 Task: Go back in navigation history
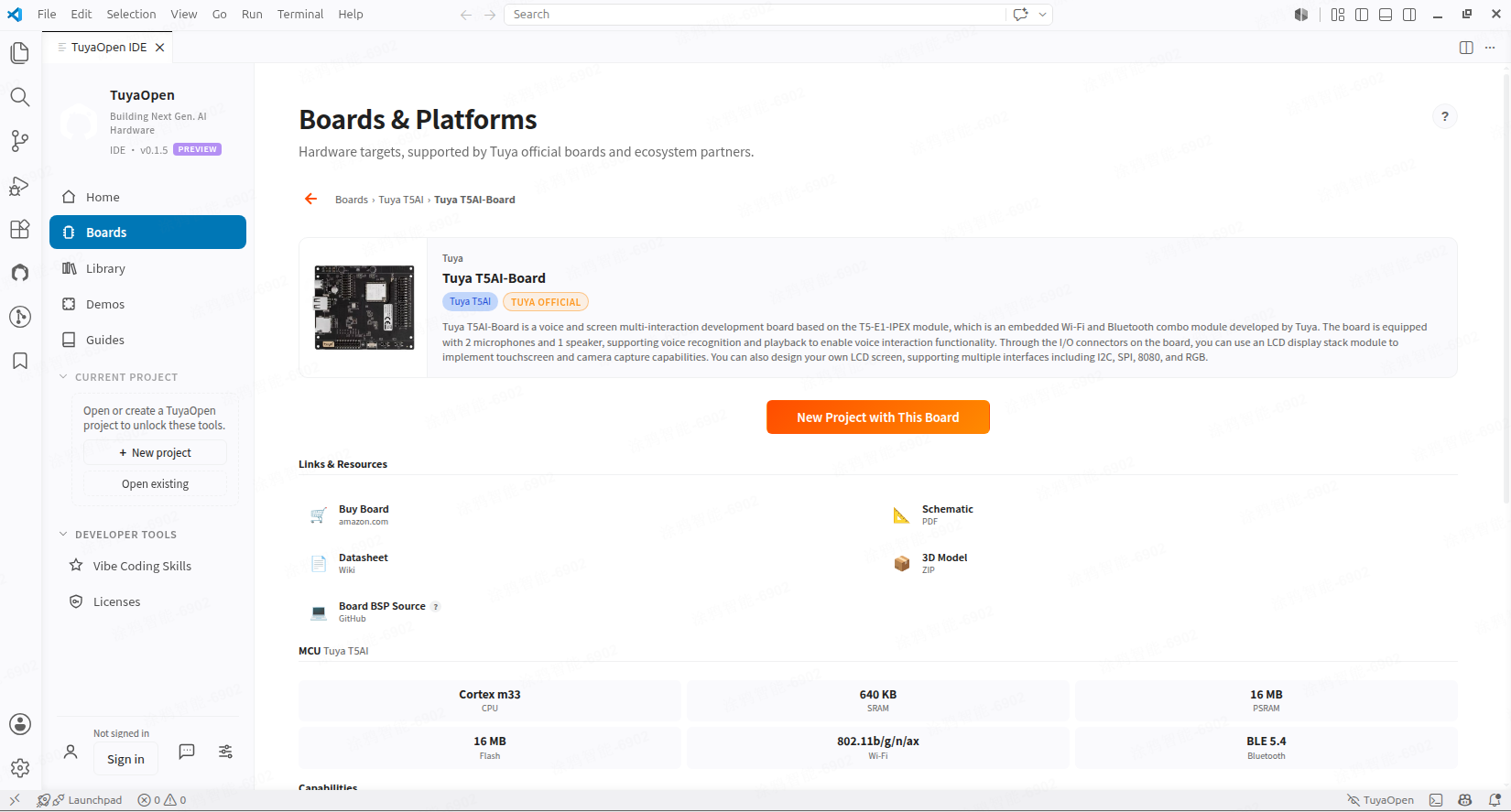(x=466, y=15)
